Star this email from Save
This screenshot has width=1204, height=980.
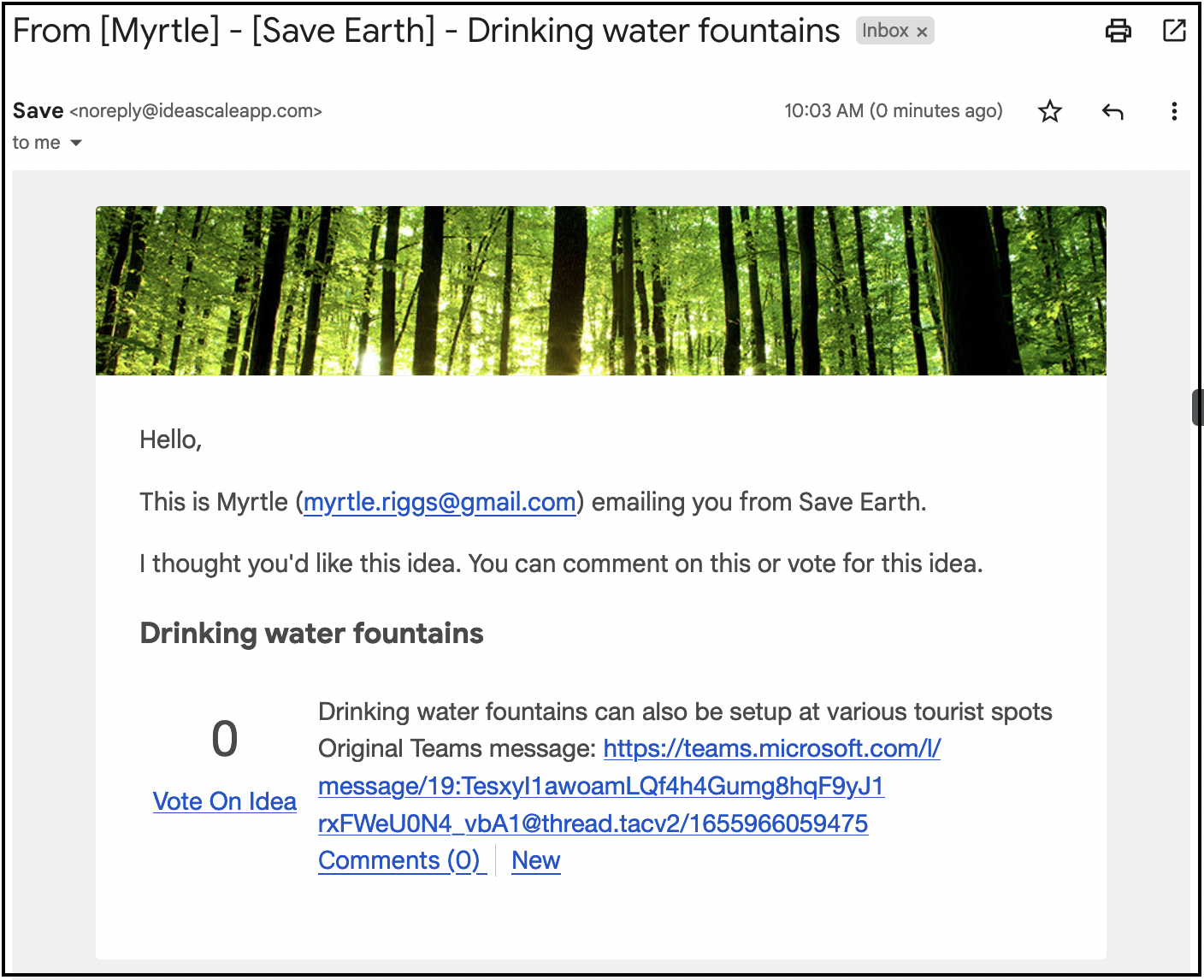pyautogui.click(x=1050, y=111)
